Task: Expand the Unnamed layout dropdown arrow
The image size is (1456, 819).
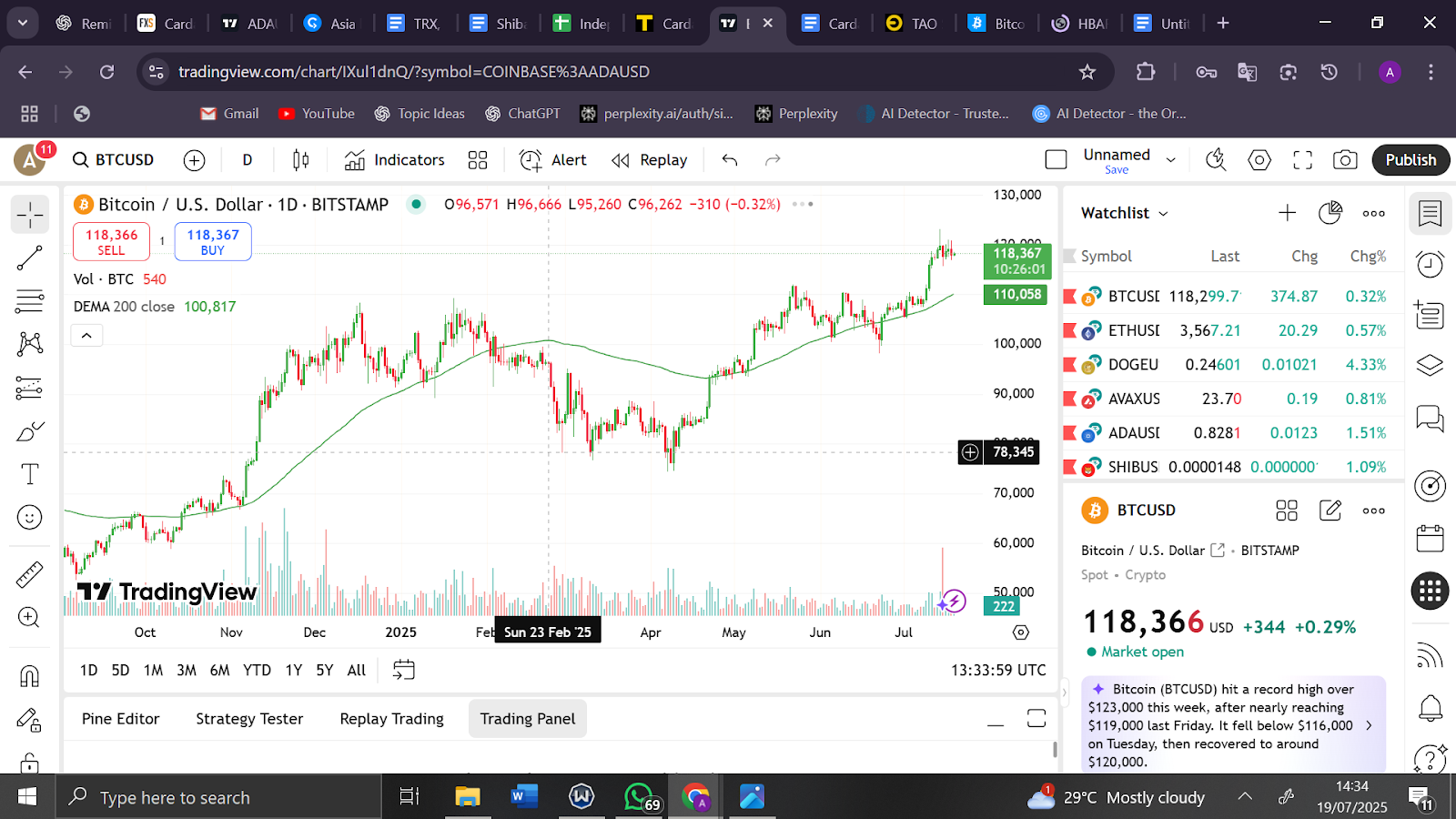Action: (1171, 160)
